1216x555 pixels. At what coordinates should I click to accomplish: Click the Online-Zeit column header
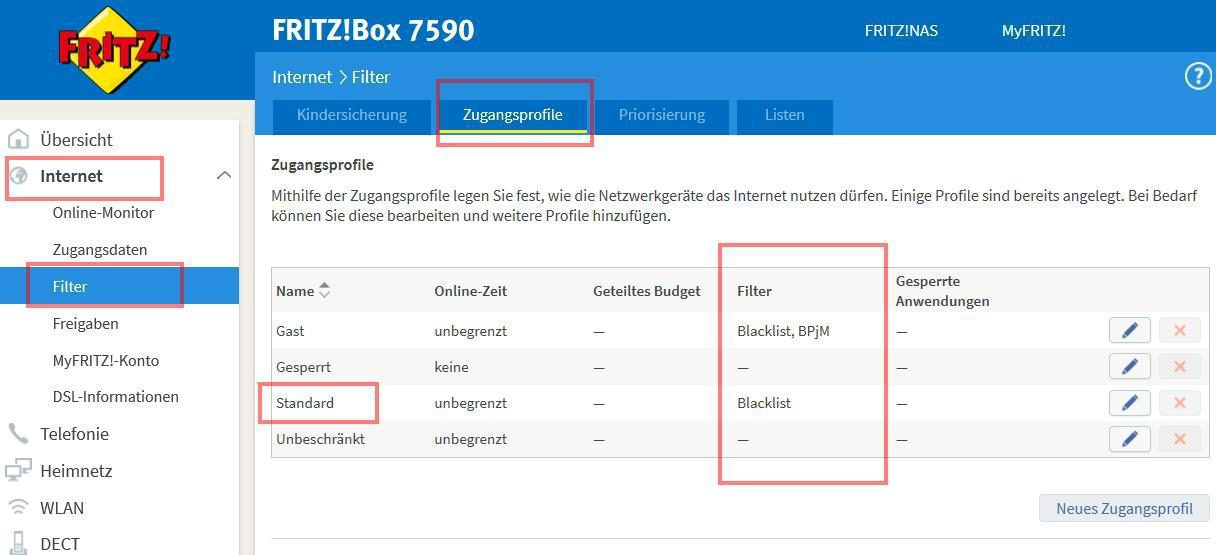(470, 291)
